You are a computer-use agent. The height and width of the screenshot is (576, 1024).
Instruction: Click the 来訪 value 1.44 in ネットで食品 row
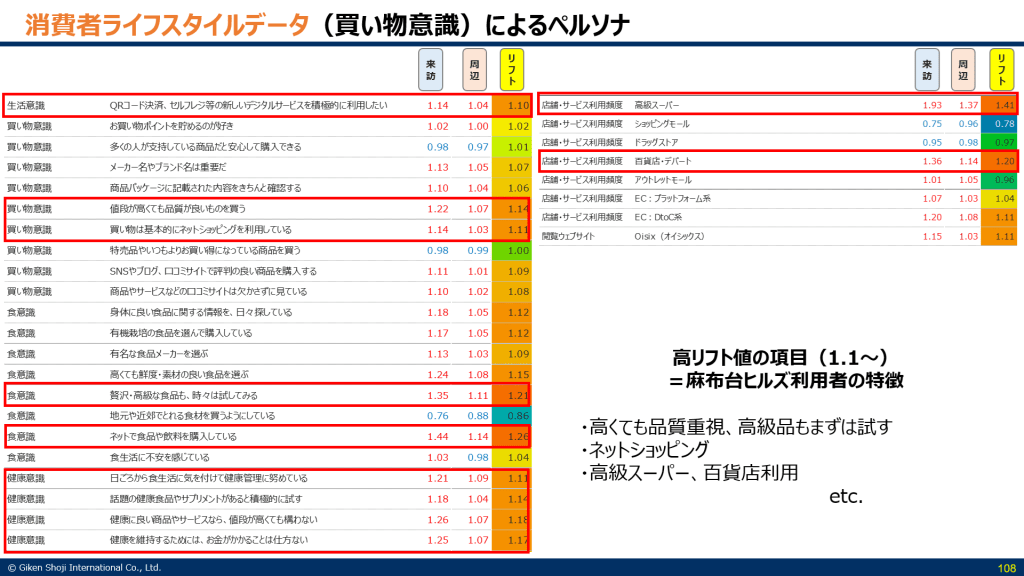(438, 437)
